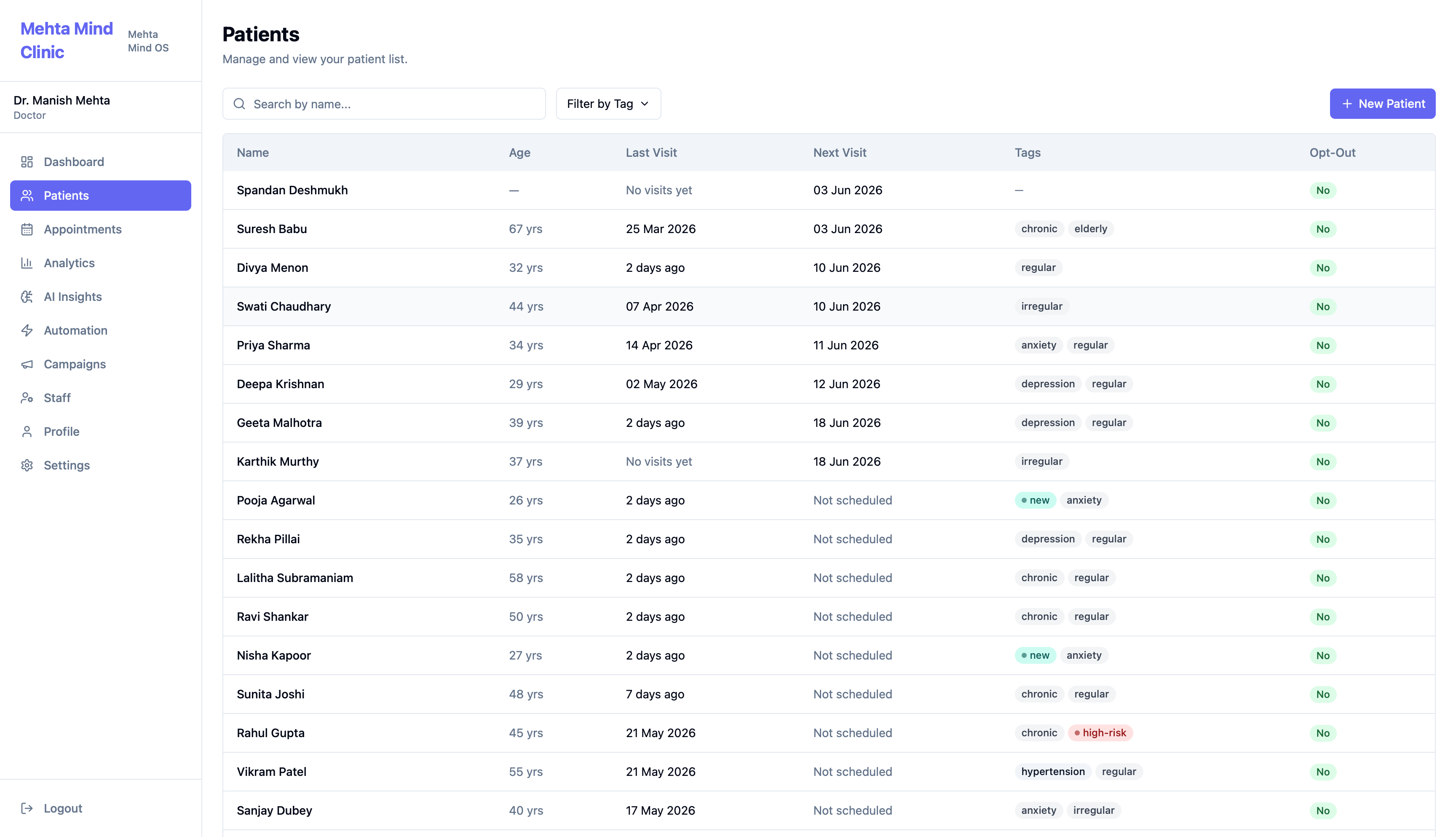Image resolution: width=1456 pixels, height=837 pixels.
Task: Click the Tags column header
Action: click(1028, 152)
